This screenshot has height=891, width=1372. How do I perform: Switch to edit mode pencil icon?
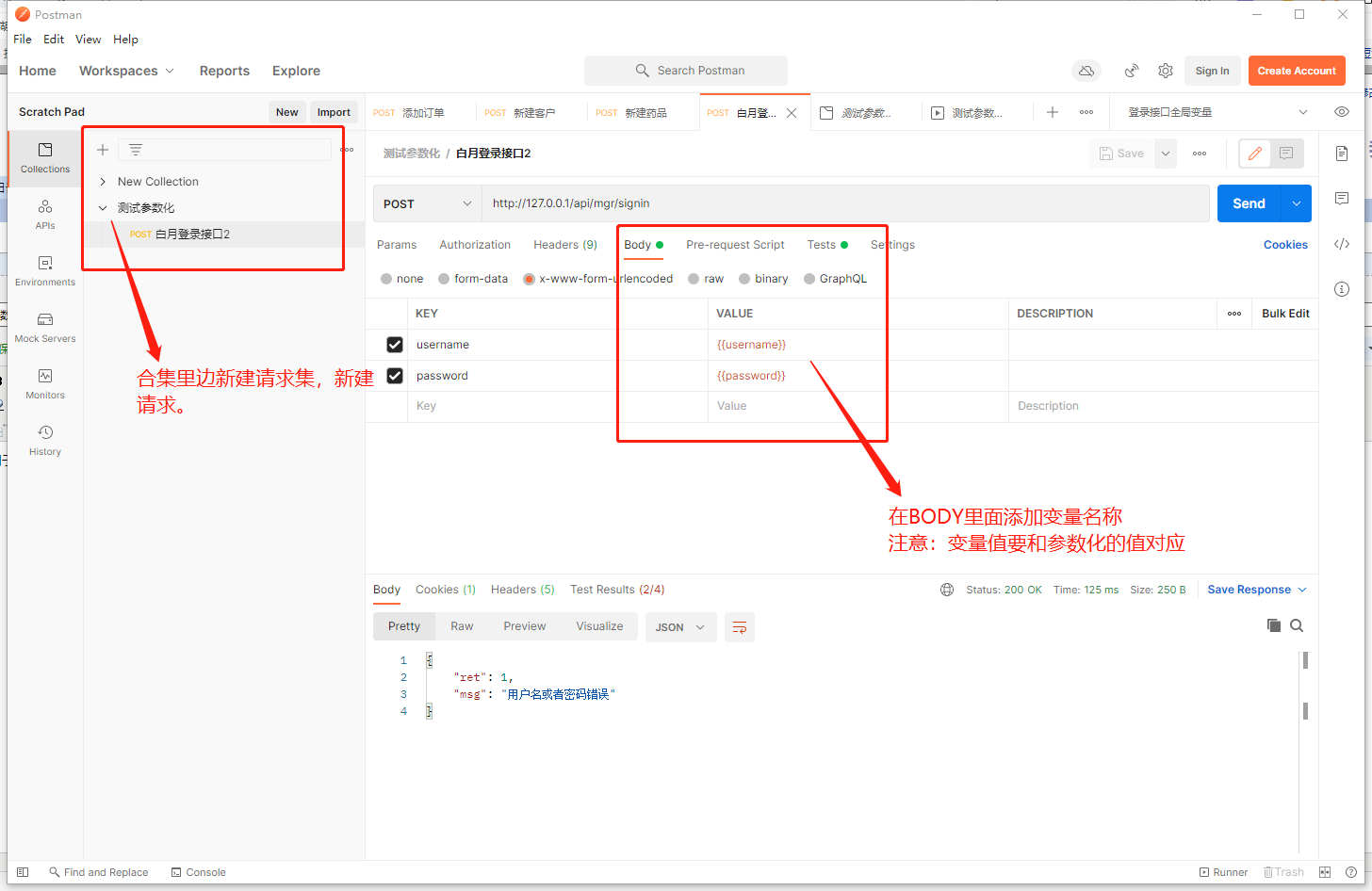(1255, 154)
